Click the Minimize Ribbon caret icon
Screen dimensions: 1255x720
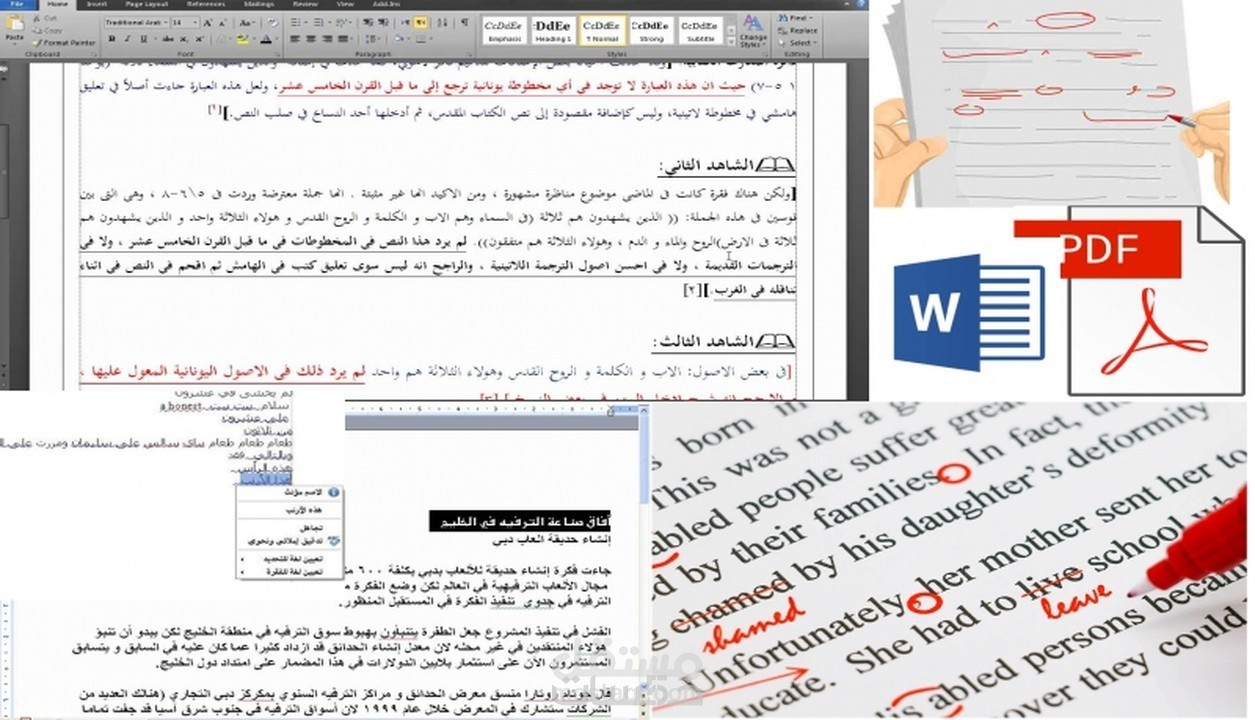[x=846, y=4]
